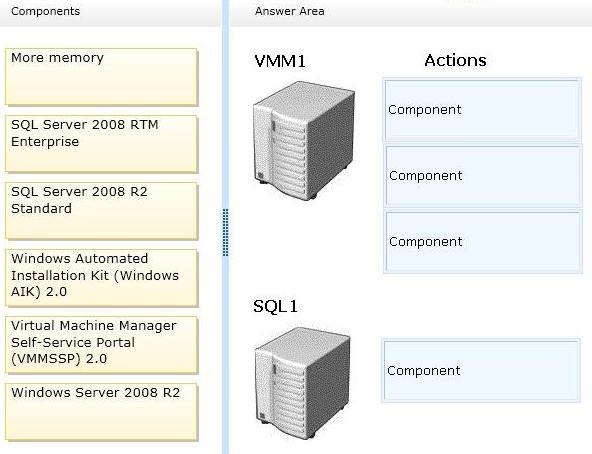The width and height of the screenshot is (592, 454).
Task: Click the SQL1 server label
Action: [x=276, y=306]
